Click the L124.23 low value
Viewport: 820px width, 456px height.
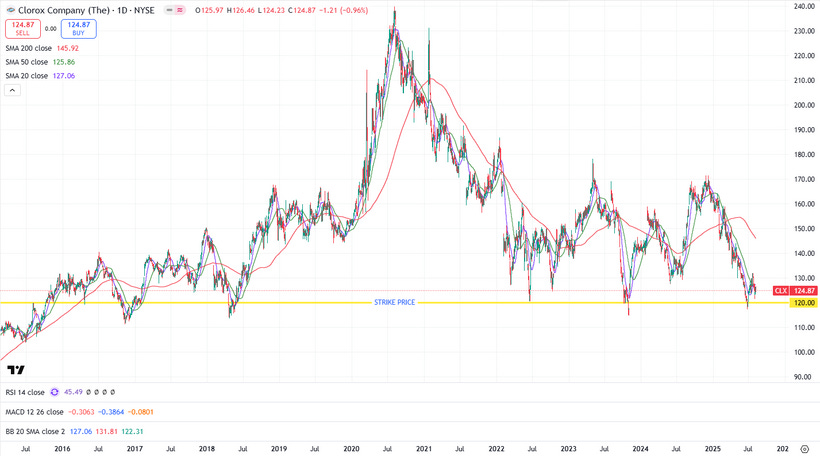pos(271,10)
